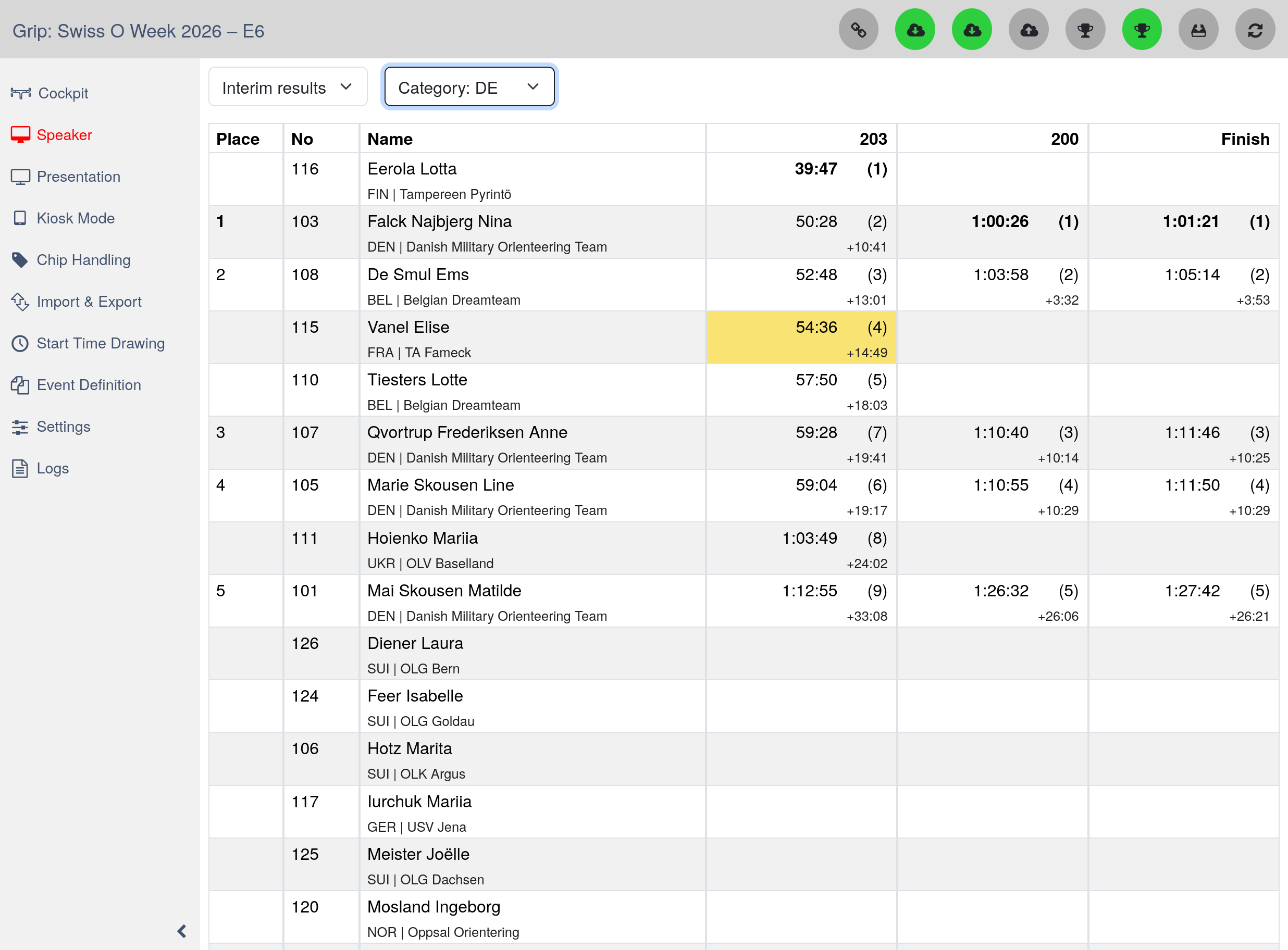The height and width of the screenshot is (950, 1288).
Task: Click the Start Time Drawing clock icon
Action: (20, 343)
